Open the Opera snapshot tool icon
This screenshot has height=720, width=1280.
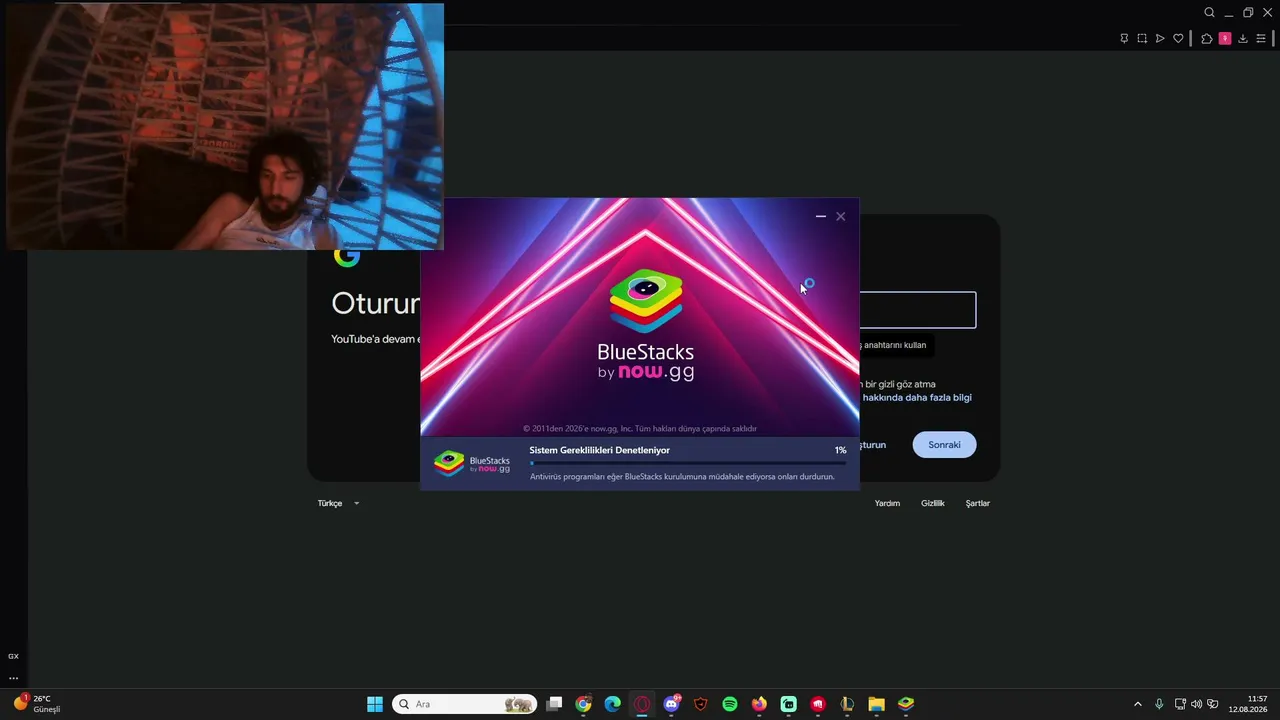(1142, 39)
